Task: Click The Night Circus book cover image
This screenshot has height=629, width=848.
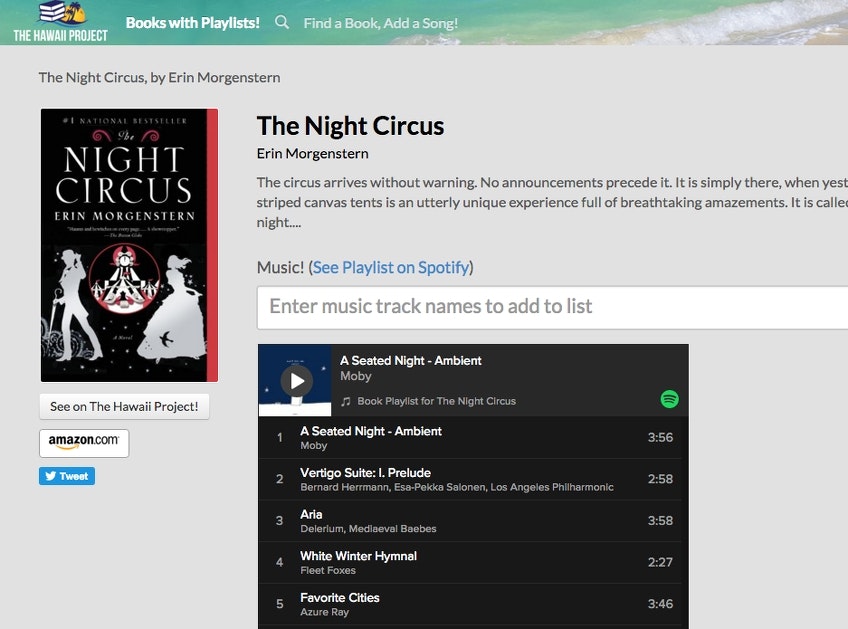Action: coord(128,244)
